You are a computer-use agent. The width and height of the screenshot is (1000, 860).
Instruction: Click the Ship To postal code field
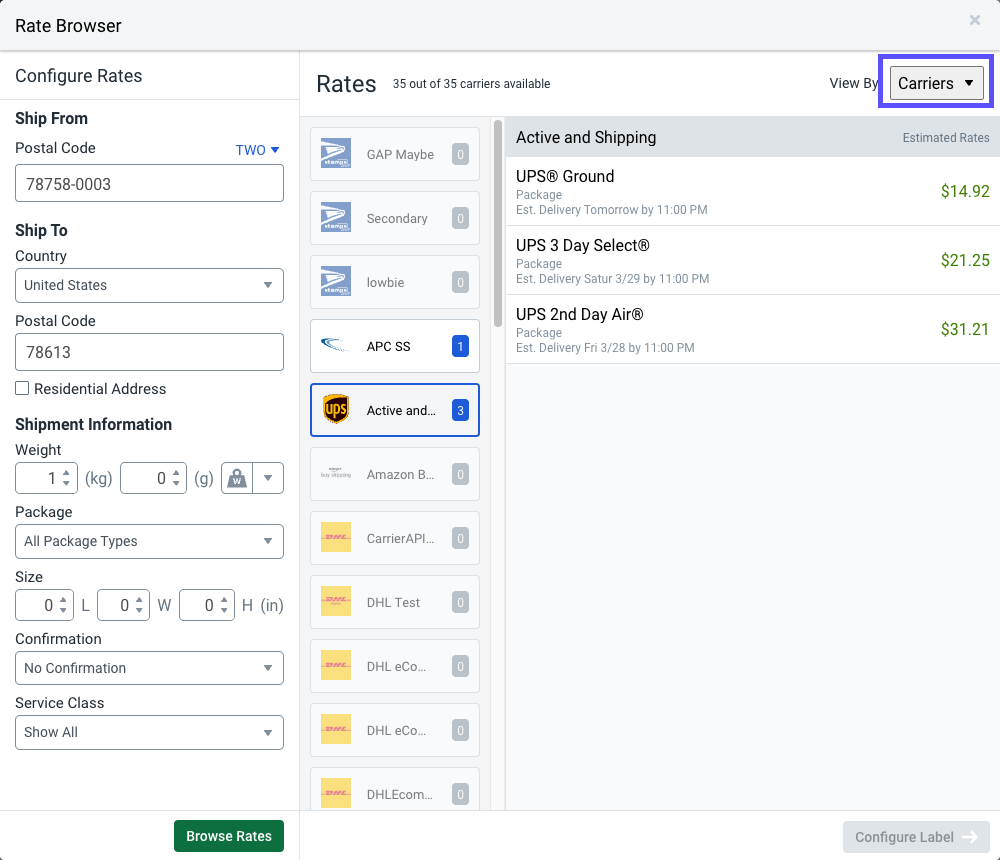pos(149,352)
